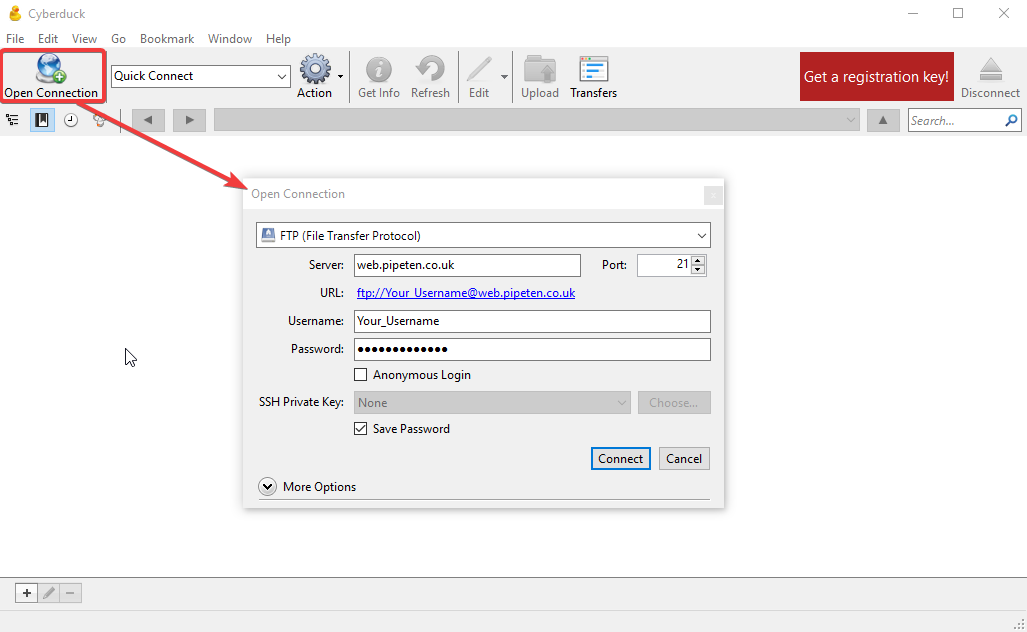Viewport: 1027px width, 632px height.
Task: Switch to outline browser view icon
Action: 12,120
